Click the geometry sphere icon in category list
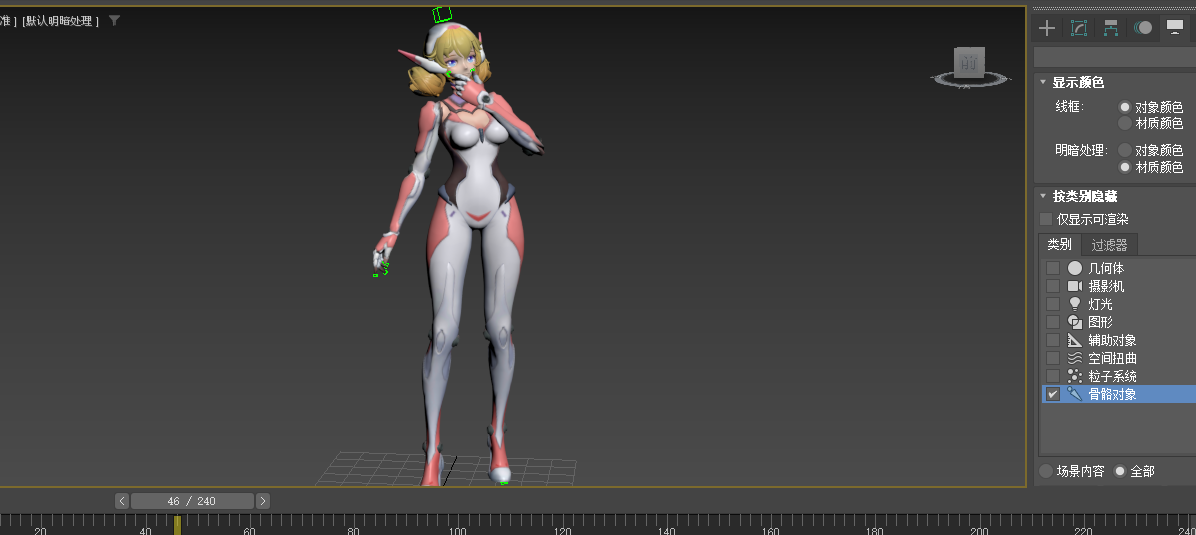This screenshot has width=1196, height=535. pos(1075,268)
